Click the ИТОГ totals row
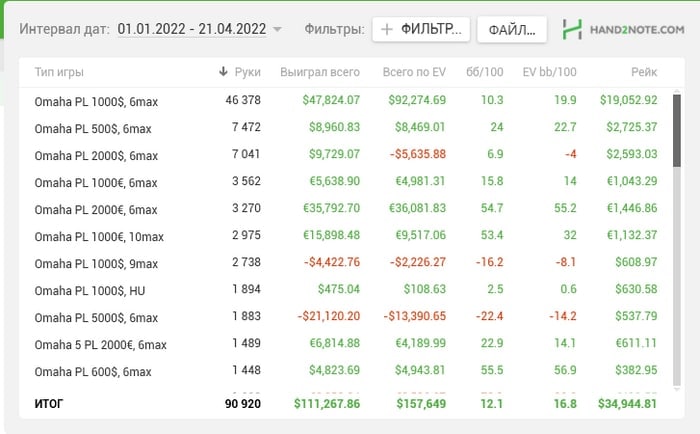 (53, 404)
